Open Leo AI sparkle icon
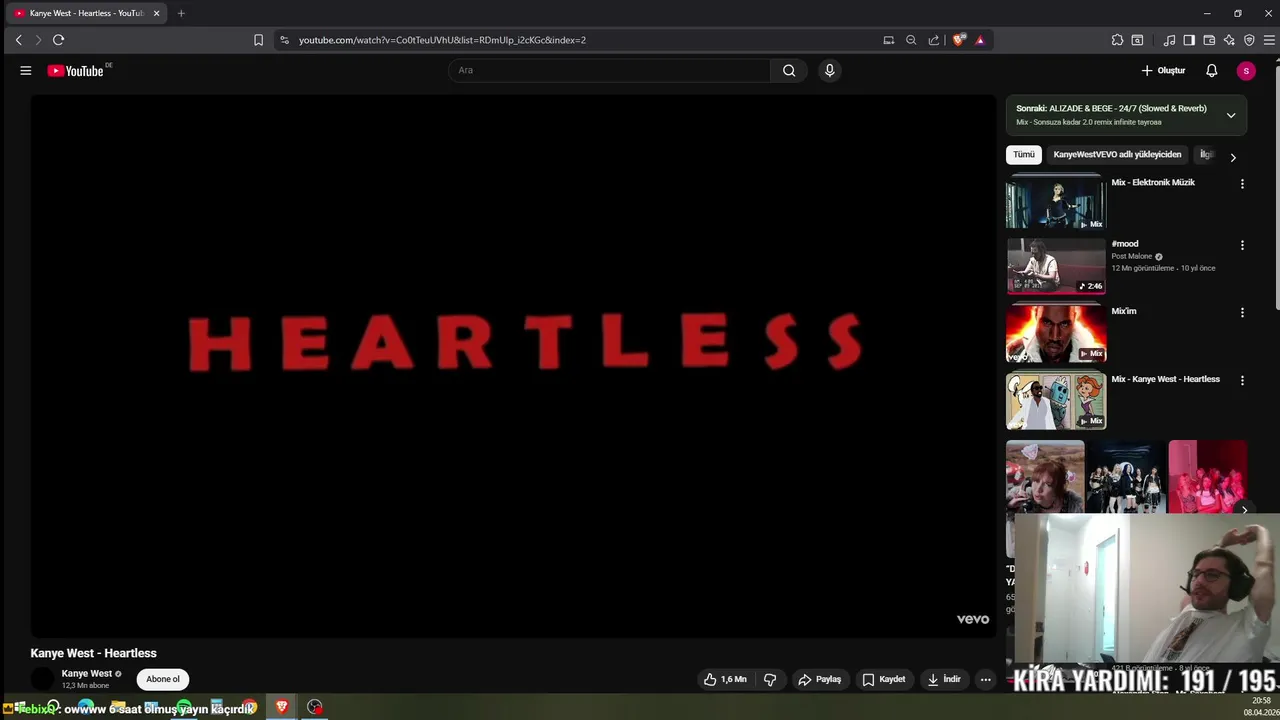Image resolution: width=1280 pixels, height=720 pixels. (x=1229, y=40)
